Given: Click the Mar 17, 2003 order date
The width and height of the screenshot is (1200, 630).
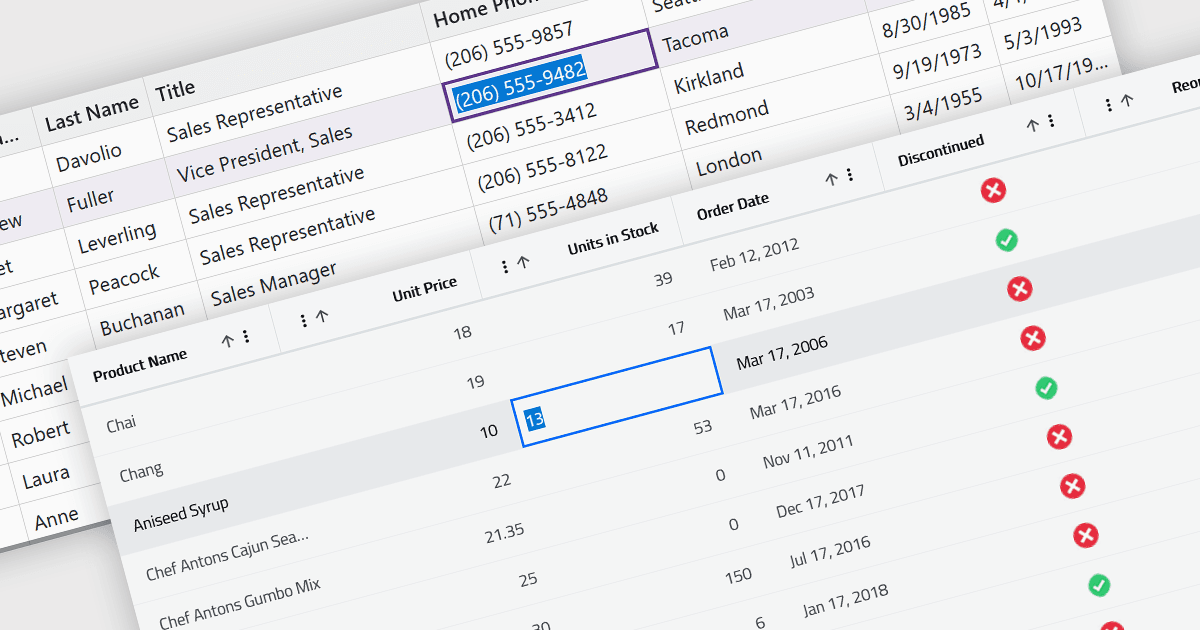Looking at the screenshot, I should click(769, 304).
